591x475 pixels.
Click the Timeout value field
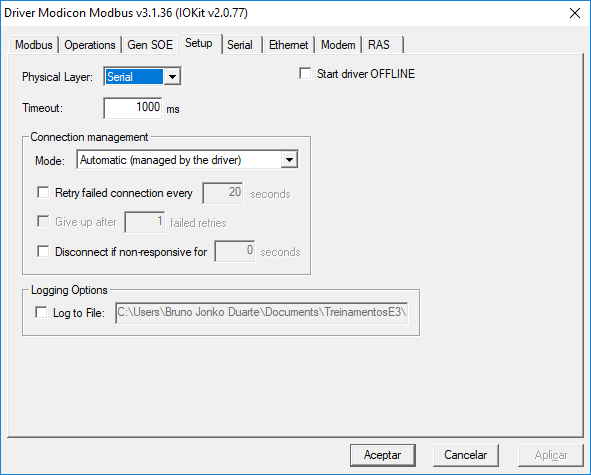133,108
